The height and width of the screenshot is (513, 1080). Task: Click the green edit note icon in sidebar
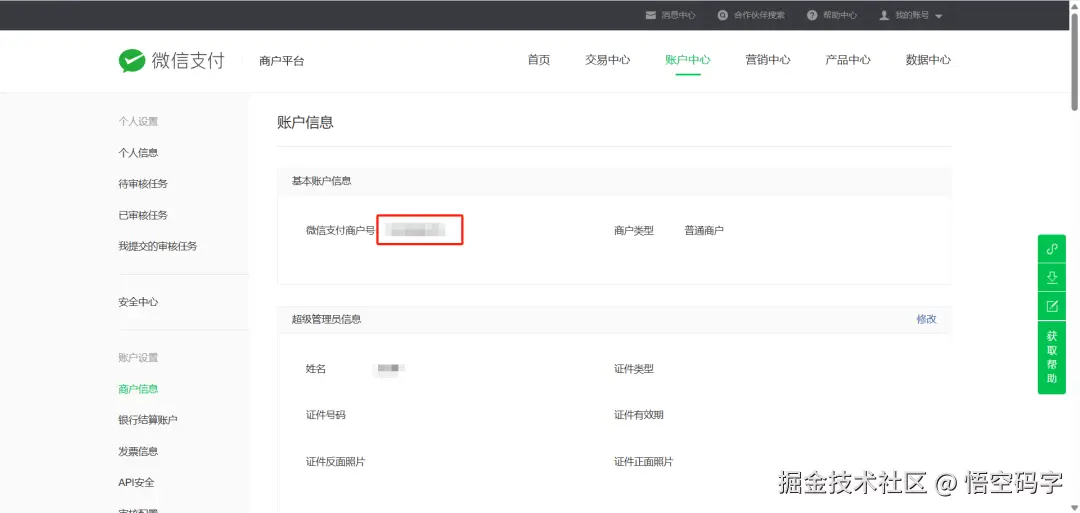(1052, 306)
